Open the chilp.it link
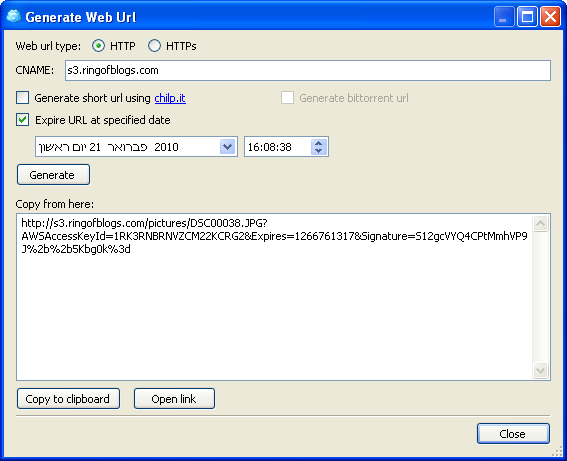The width and height of the screenshot is (567, 461). coord(170,98)
